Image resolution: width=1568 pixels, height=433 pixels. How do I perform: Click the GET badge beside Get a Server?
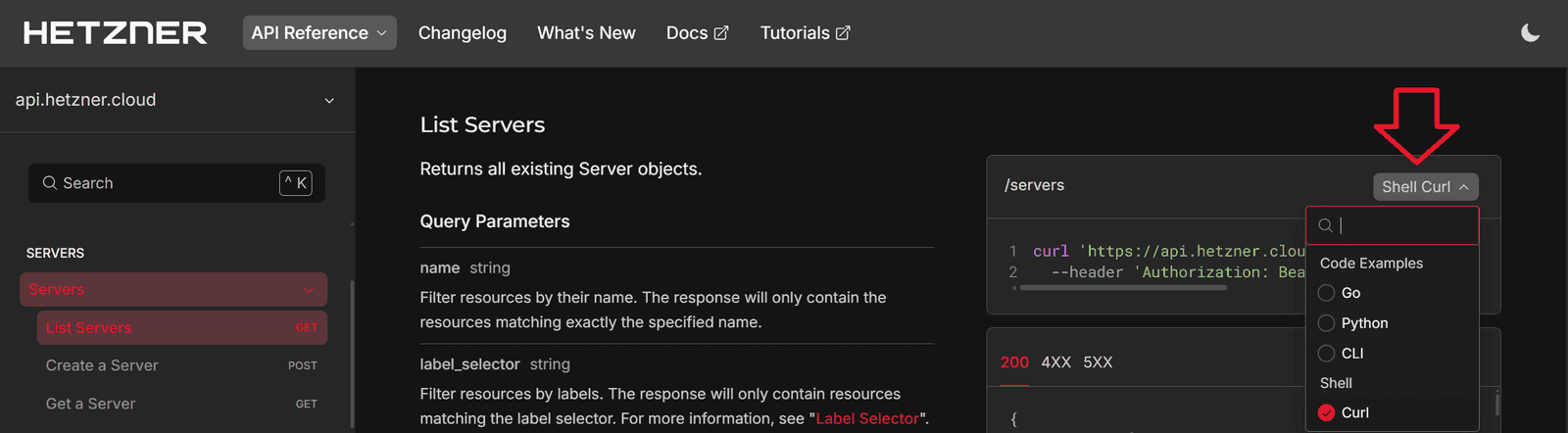[x=307, y=404]
